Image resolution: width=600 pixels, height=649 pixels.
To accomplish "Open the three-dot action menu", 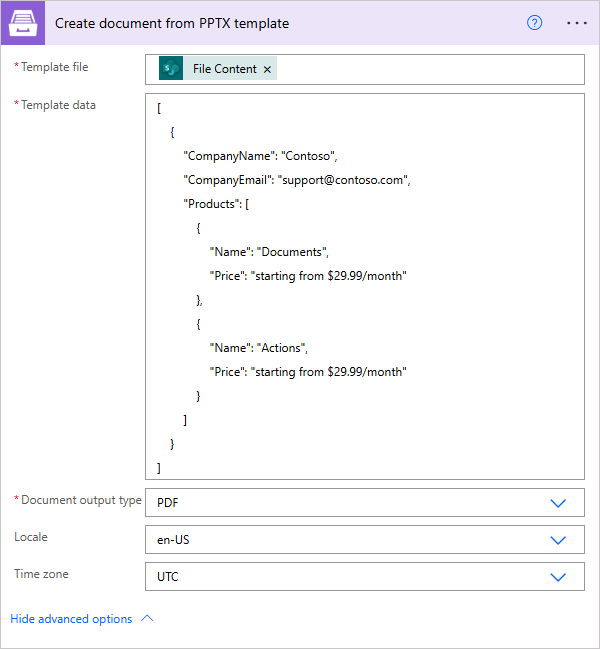I will pos(576,23).
